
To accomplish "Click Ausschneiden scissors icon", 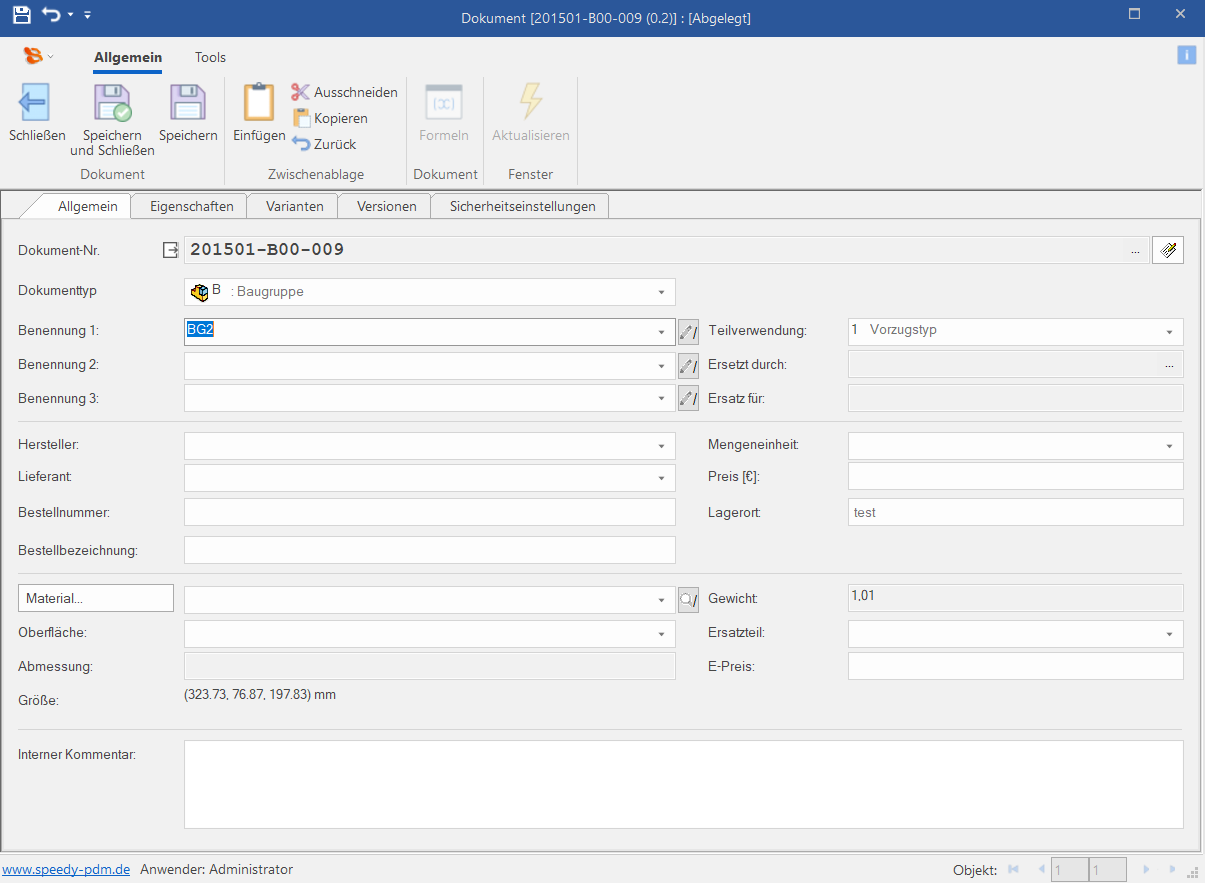I will (300, 92).
